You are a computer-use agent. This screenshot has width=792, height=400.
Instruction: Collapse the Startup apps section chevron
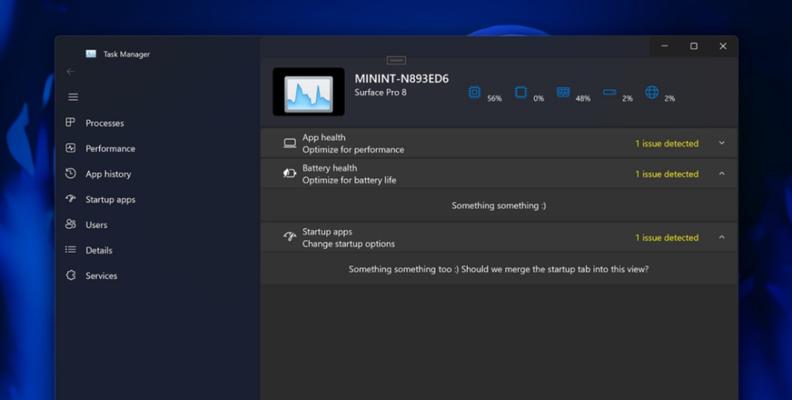722,237
